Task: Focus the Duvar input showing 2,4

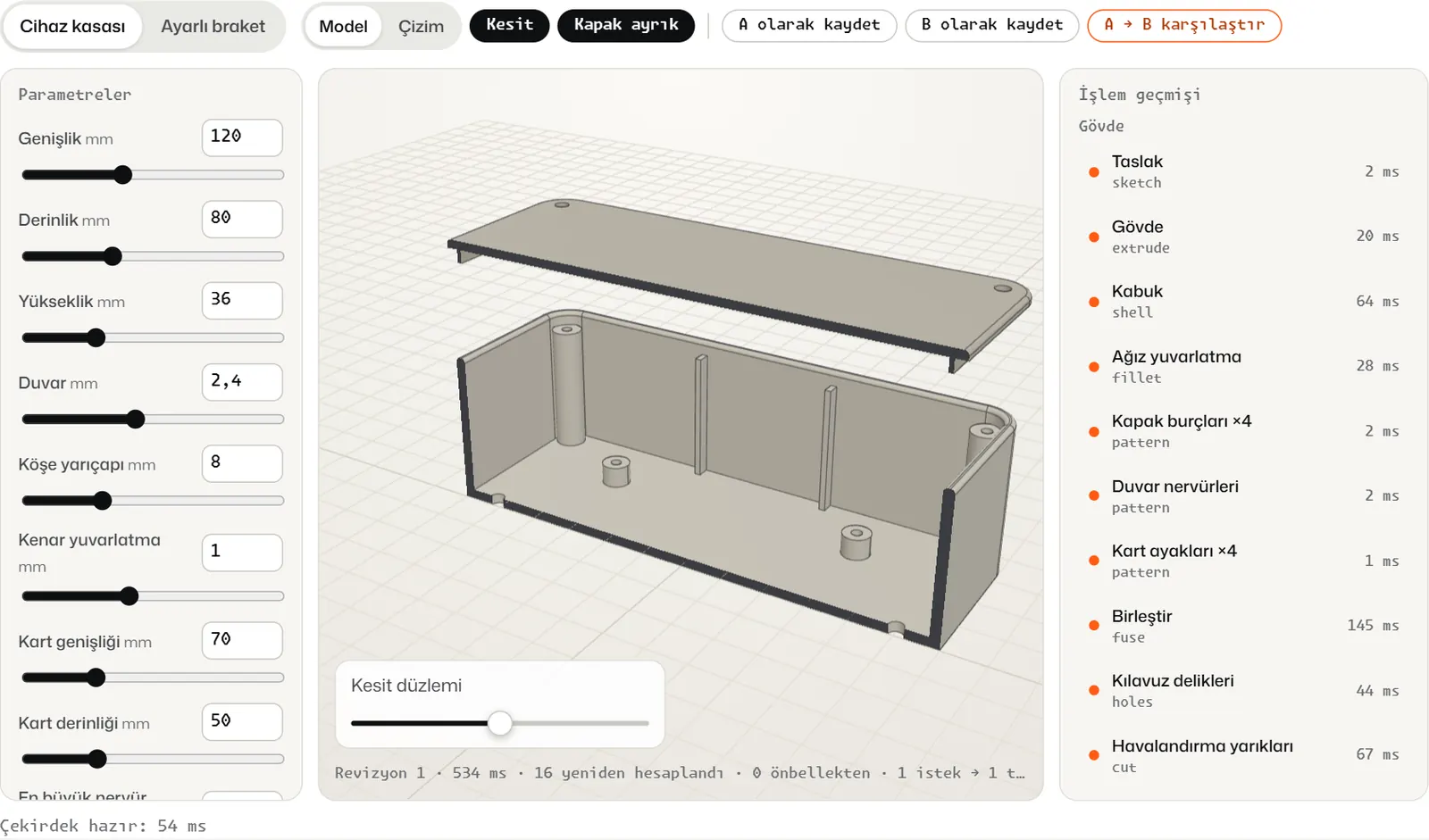Action: pos(242,382)
